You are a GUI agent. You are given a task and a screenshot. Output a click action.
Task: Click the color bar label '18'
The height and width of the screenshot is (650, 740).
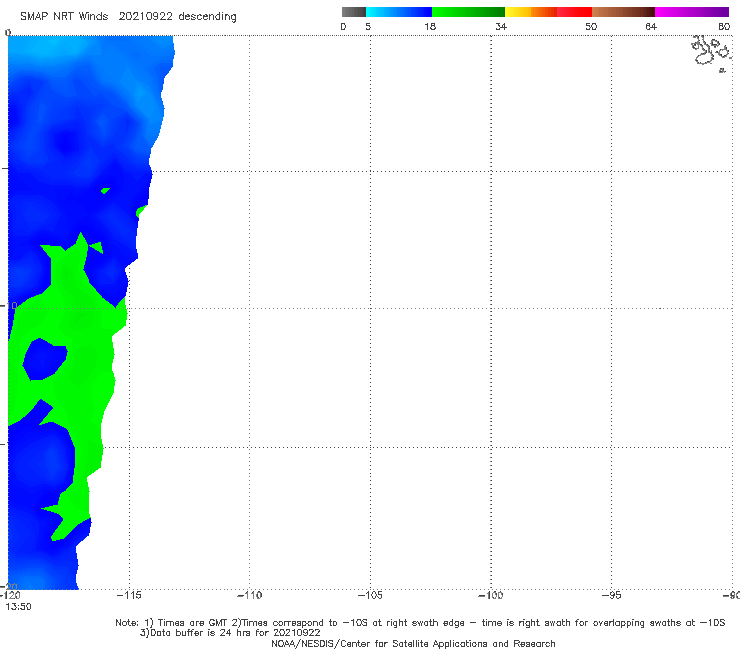tap(430, 27)
